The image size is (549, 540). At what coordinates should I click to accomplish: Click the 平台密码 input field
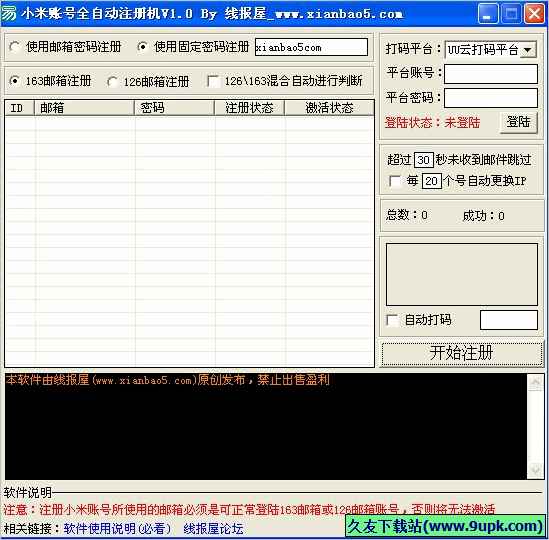click(x=491, y=98)
